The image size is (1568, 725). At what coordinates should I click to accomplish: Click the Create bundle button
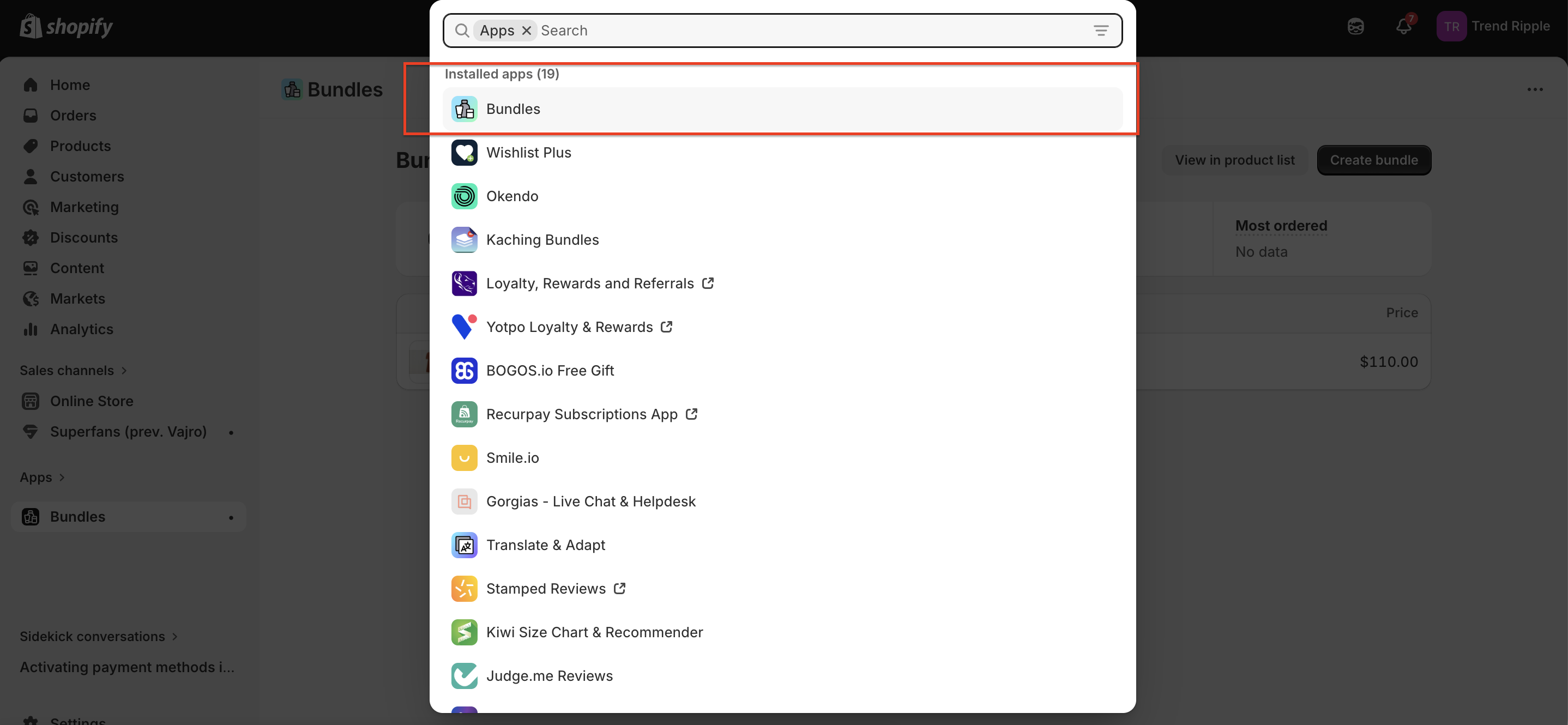(1373, 160)
